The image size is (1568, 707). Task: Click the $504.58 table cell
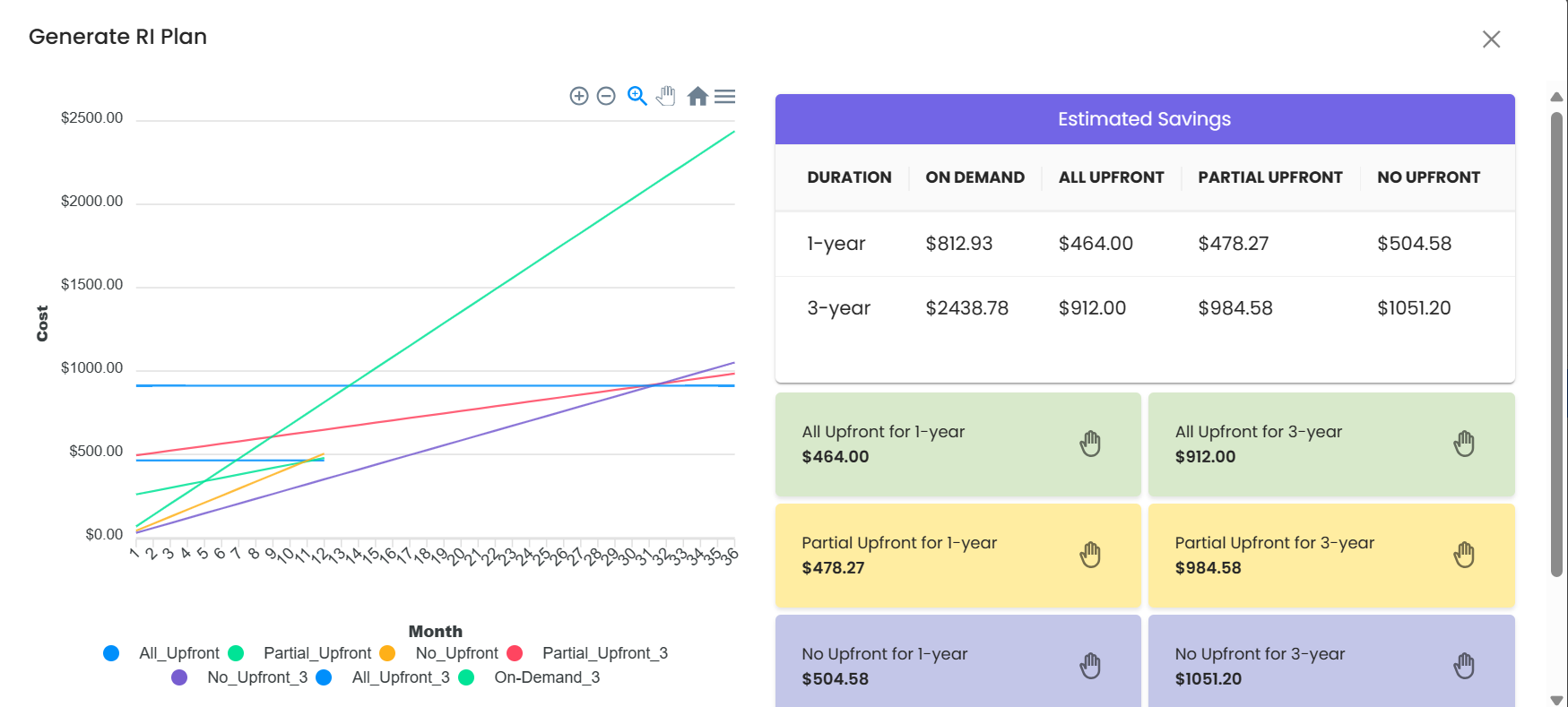[1414, 244]
